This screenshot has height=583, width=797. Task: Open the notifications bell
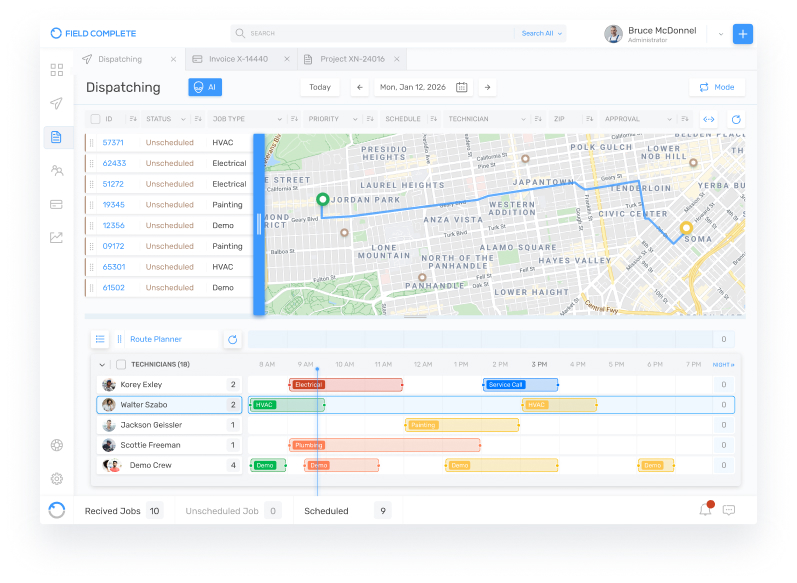click(706, 509)
